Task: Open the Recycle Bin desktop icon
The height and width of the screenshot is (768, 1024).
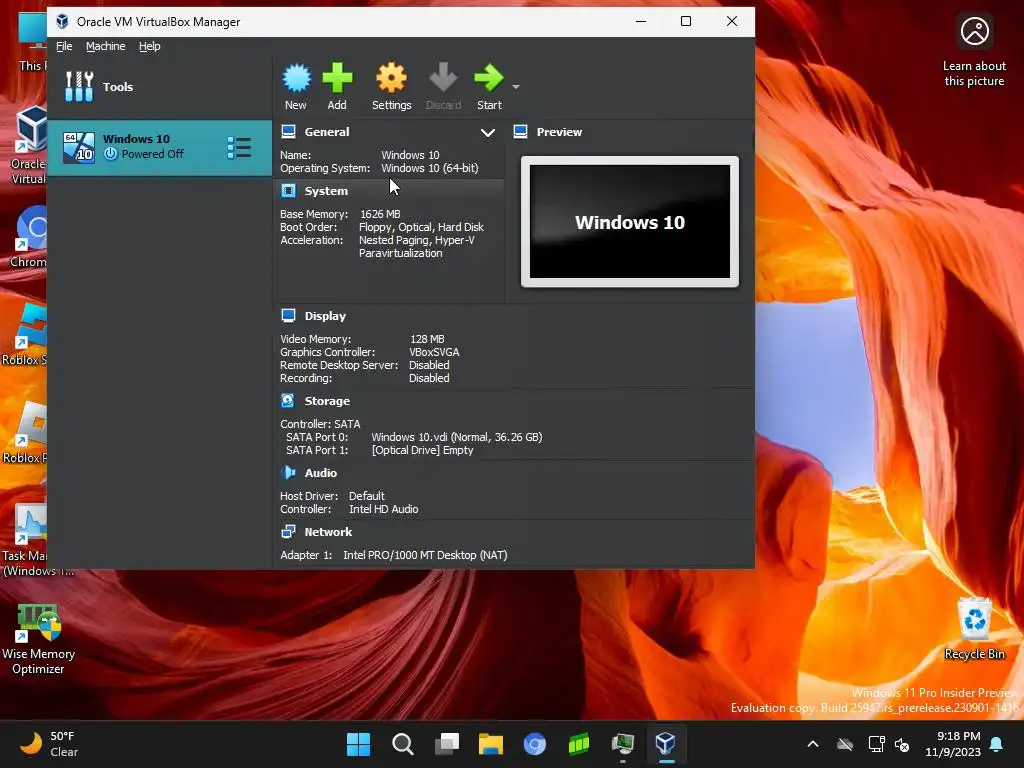Action: point(974,630)
